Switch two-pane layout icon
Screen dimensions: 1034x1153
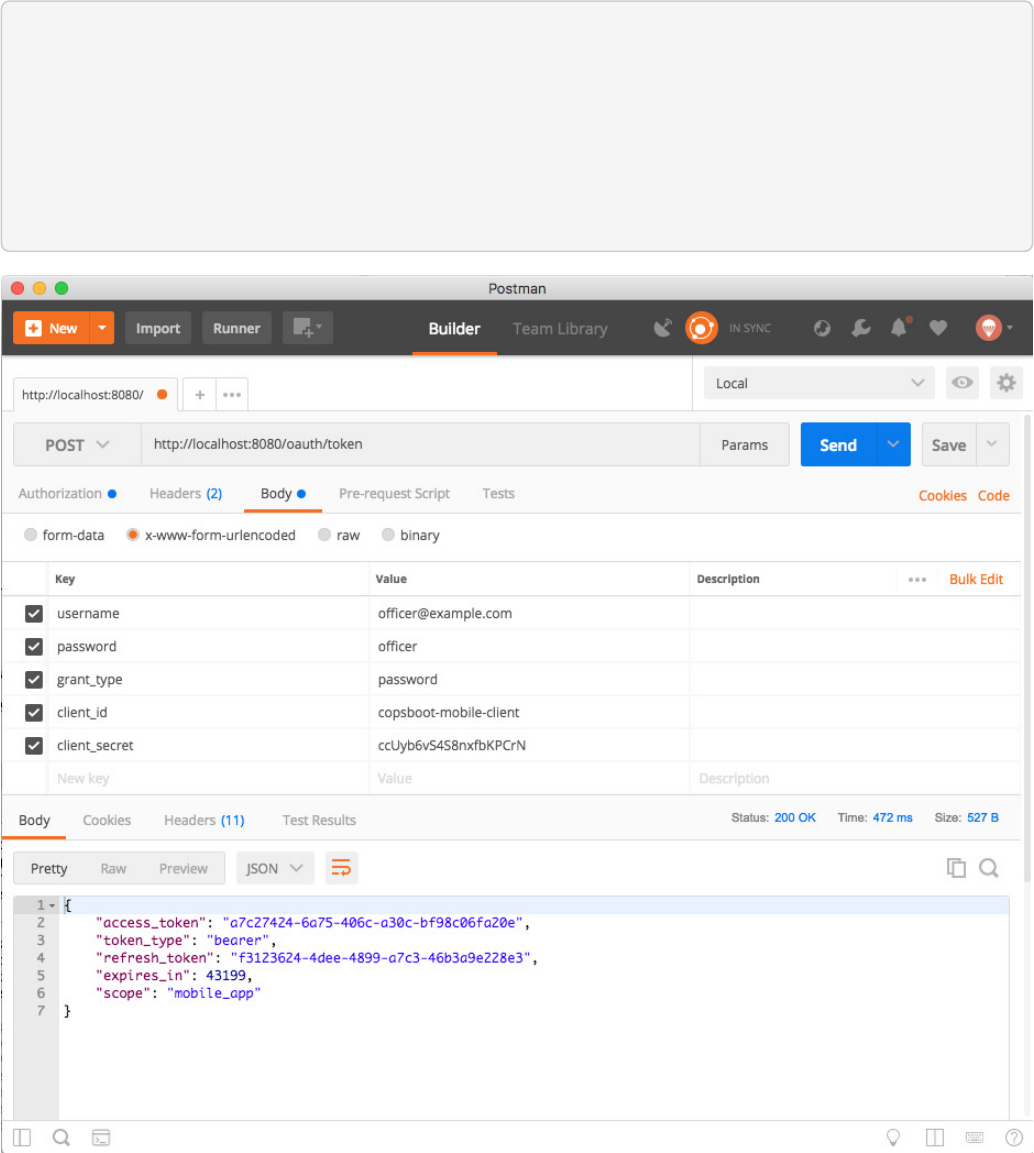935,1138
